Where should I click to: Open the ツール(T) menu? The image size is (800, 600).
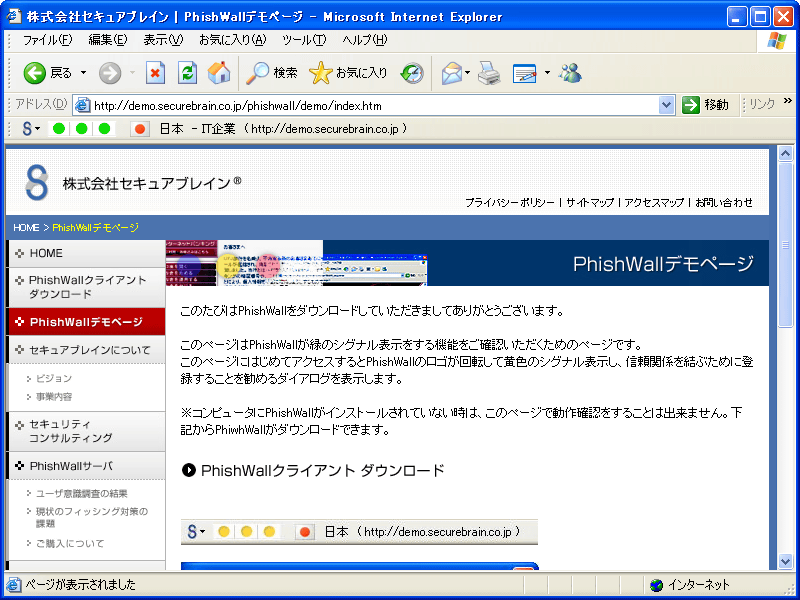(304, 40)
